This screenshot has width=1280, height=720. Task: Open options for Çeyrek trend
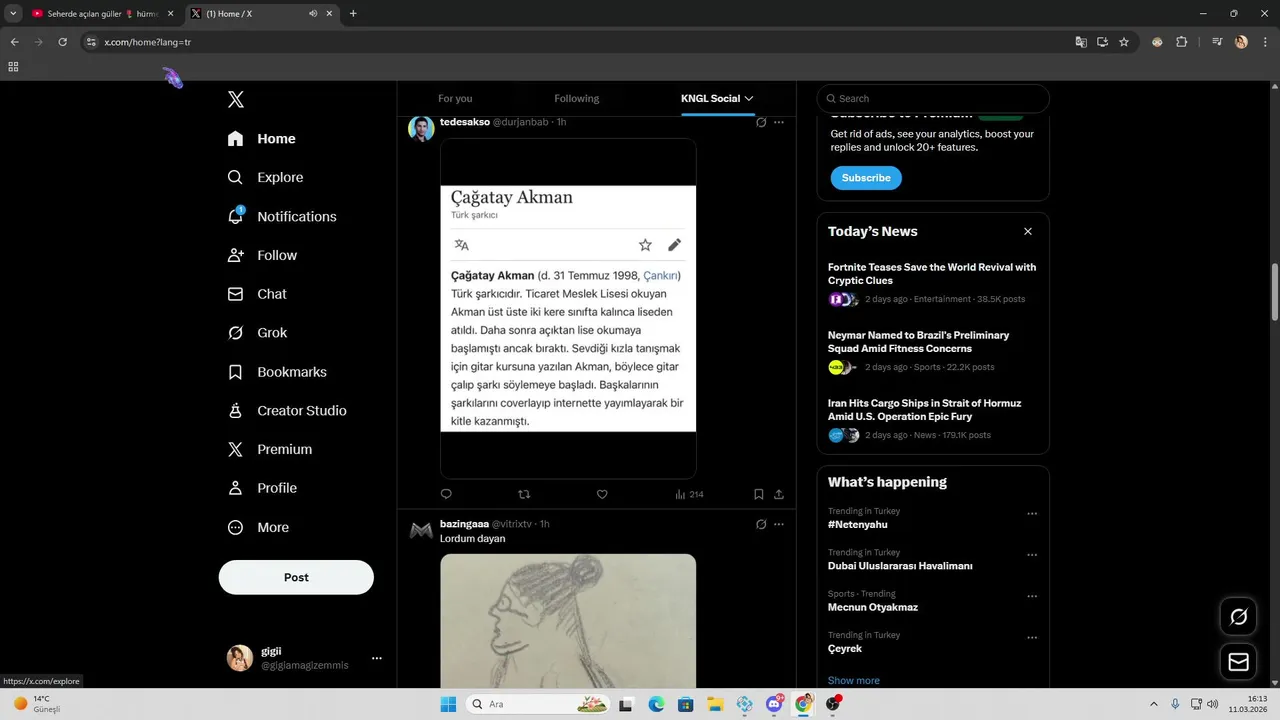pyautogui.click(x=1032, y=638)
